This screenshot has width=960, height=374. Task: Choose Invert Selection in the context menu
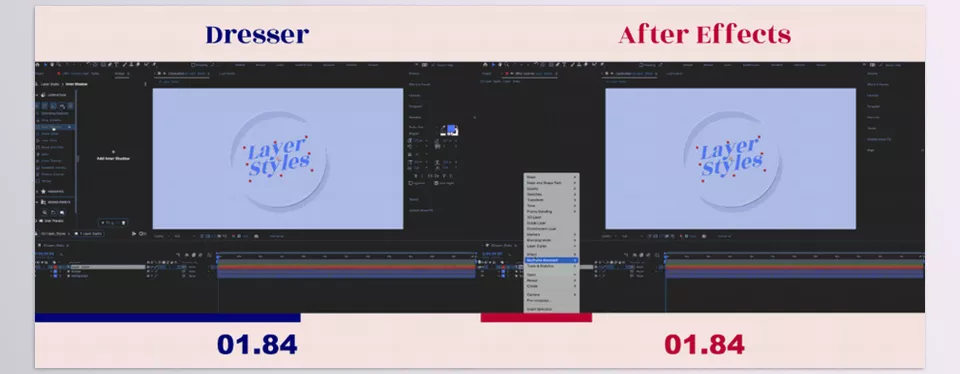551,309
